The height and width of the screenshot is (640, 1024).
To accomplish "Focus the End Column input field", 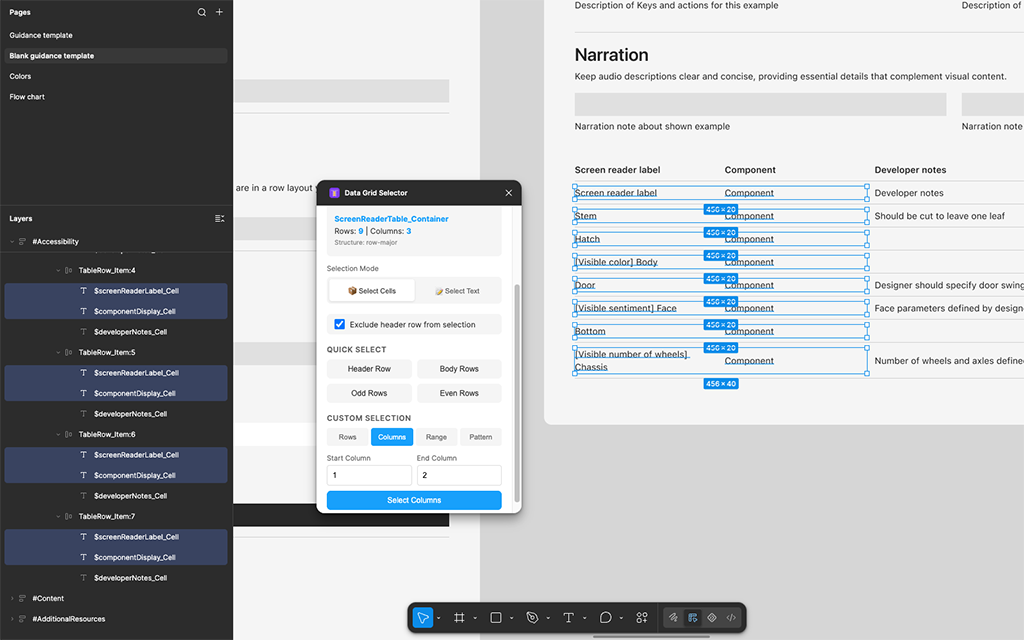I will (459, 475).
